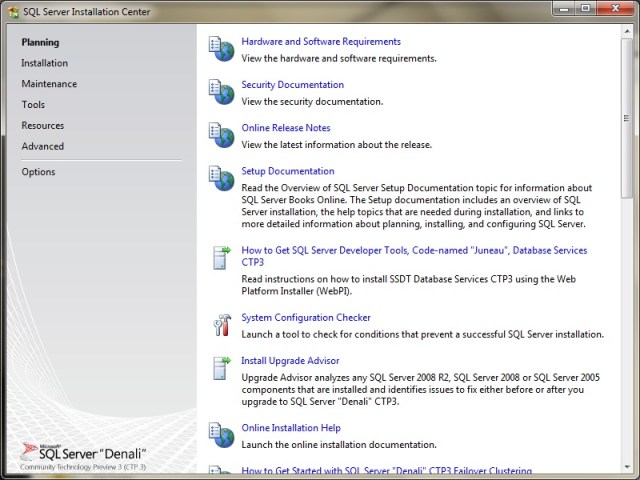Click the Install Upgrade Advisor icon
The width and height of the screenshot is (640, 480).
221,367
